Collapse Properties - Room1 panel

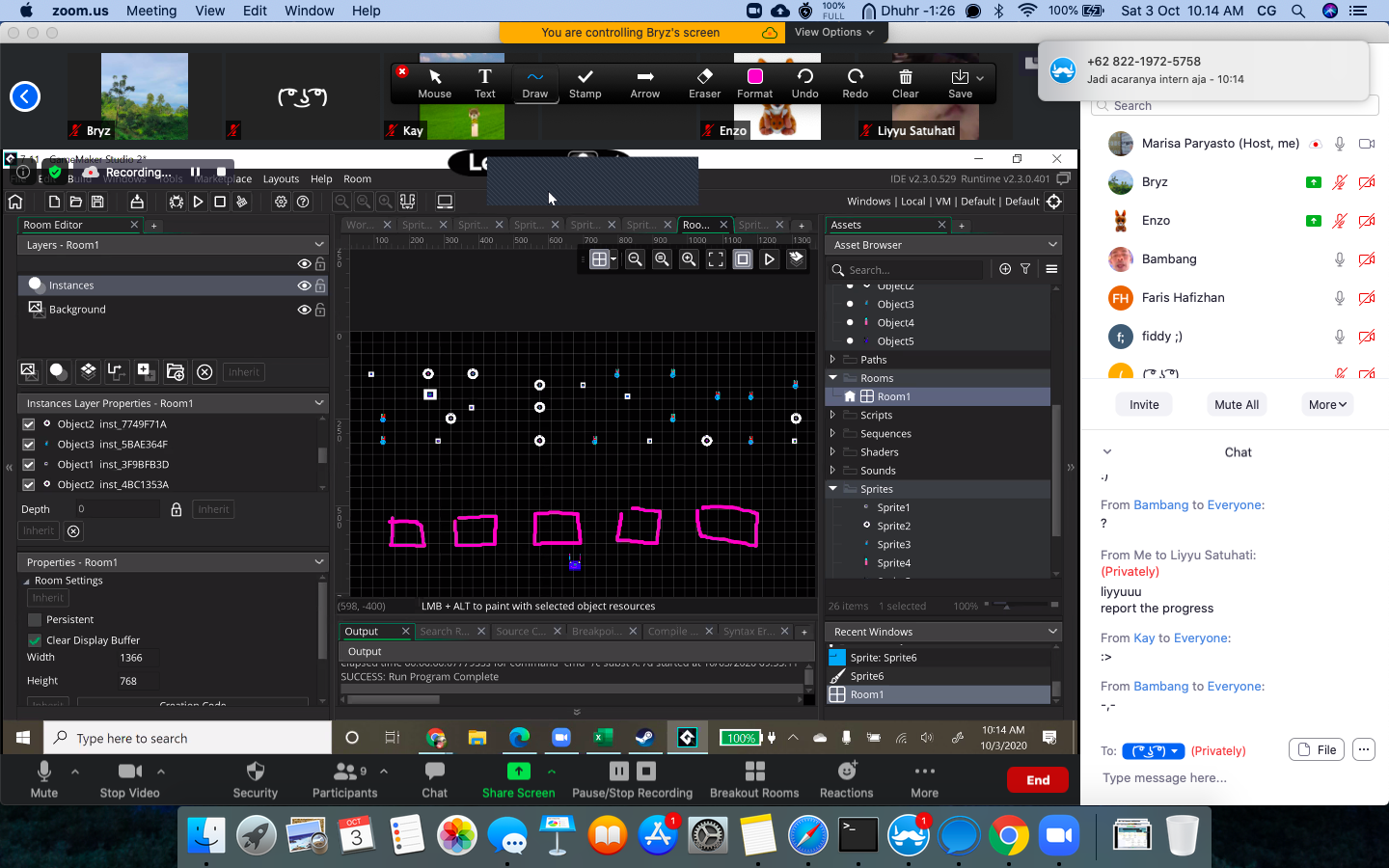point(318,562)
